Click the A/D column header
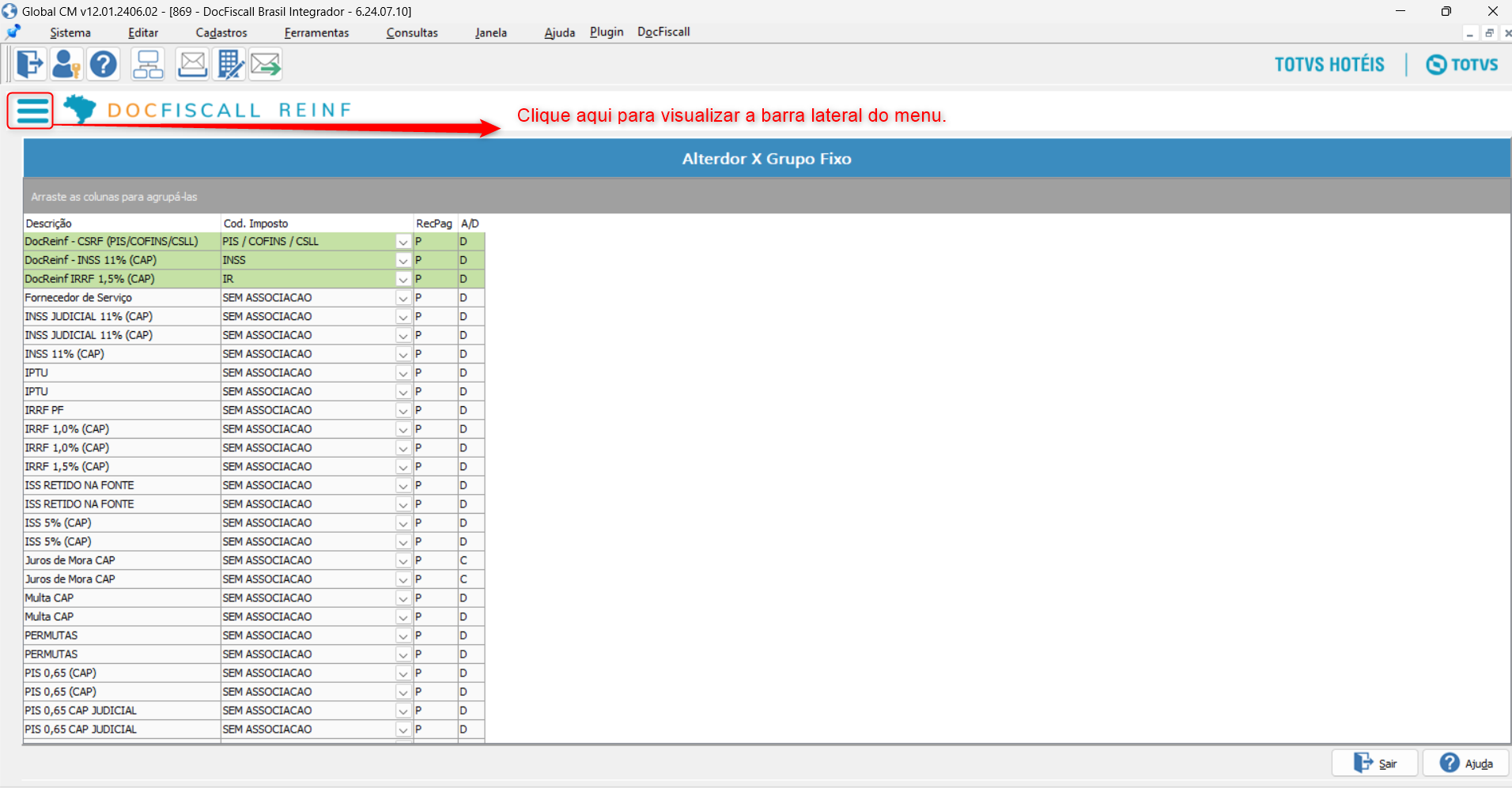This screenshot has width=1512, height=788. coord(471,224)
